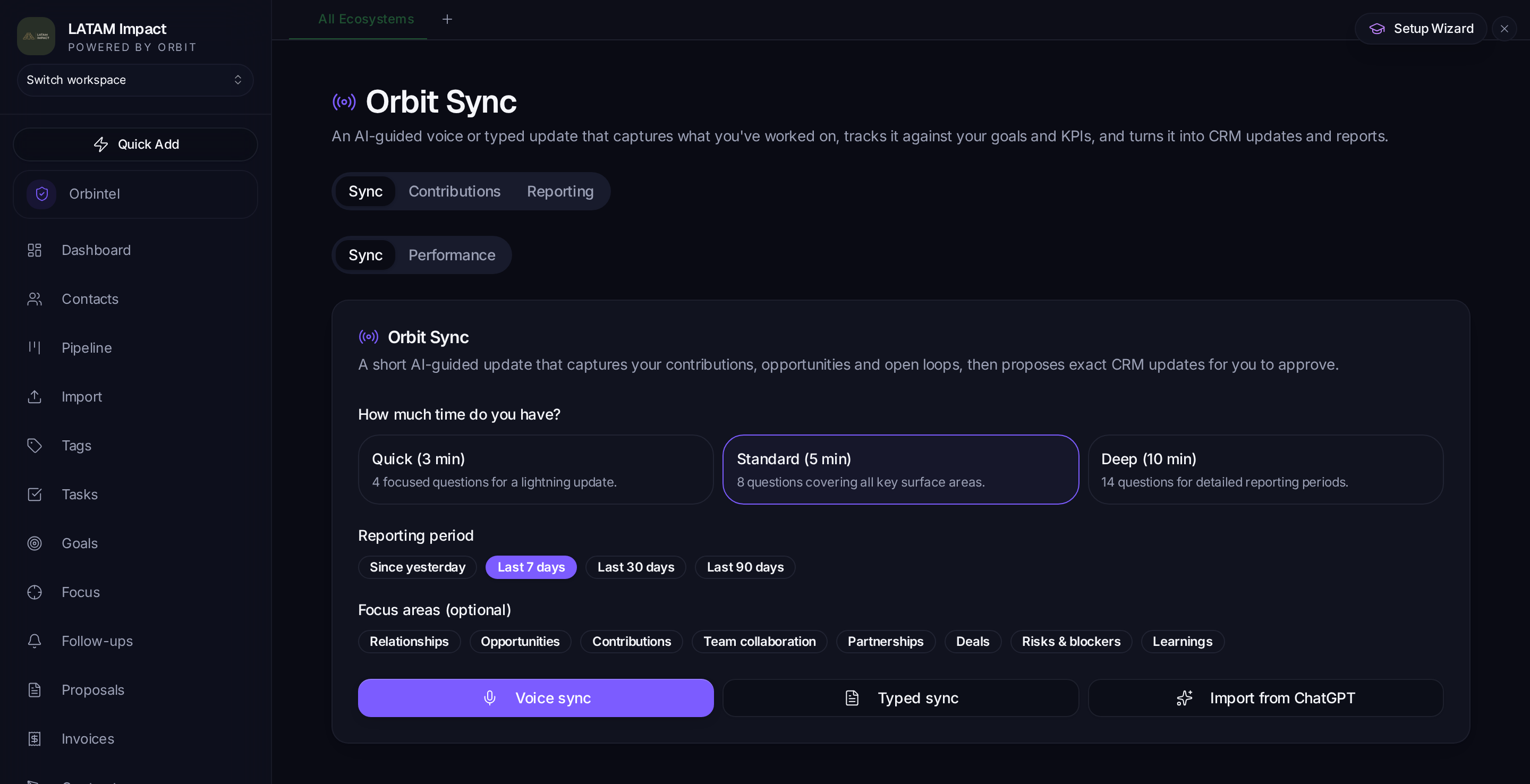
Task: Toggle the Learnings focus area
Action: (1182, 642)
